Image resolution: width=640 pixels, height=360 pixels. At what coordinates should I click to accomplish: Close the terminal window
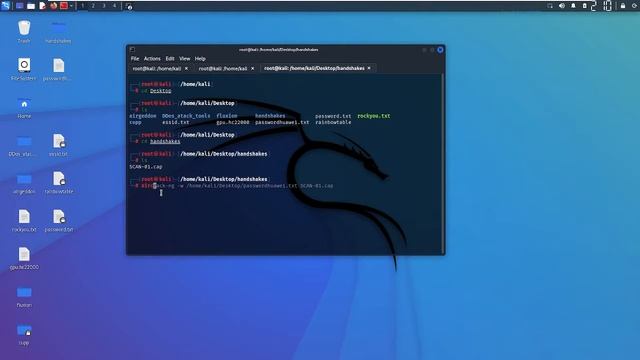point(440,50)
